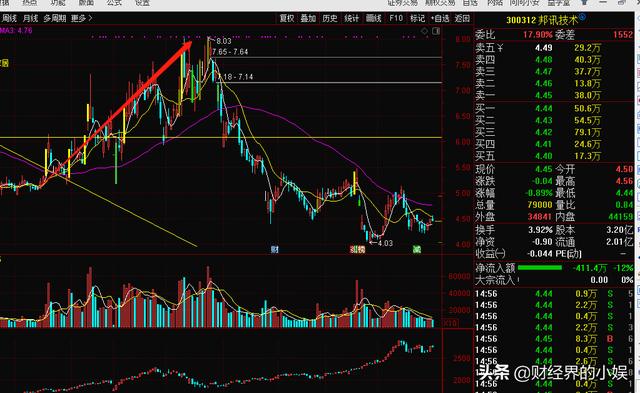Screen dimensions: 640x393
Task: Activate the 画线 drawing tool
Action: click(x=373, y=18)
